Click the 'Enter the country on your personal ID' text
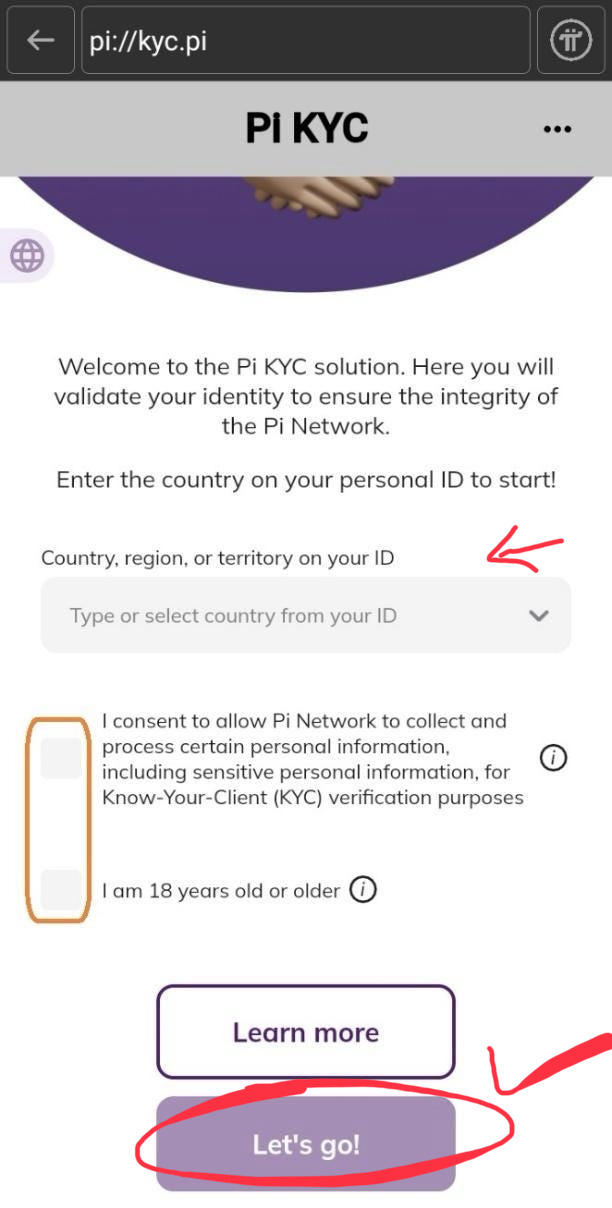Viewport: 612px width, 1208px height. [306, 480]
